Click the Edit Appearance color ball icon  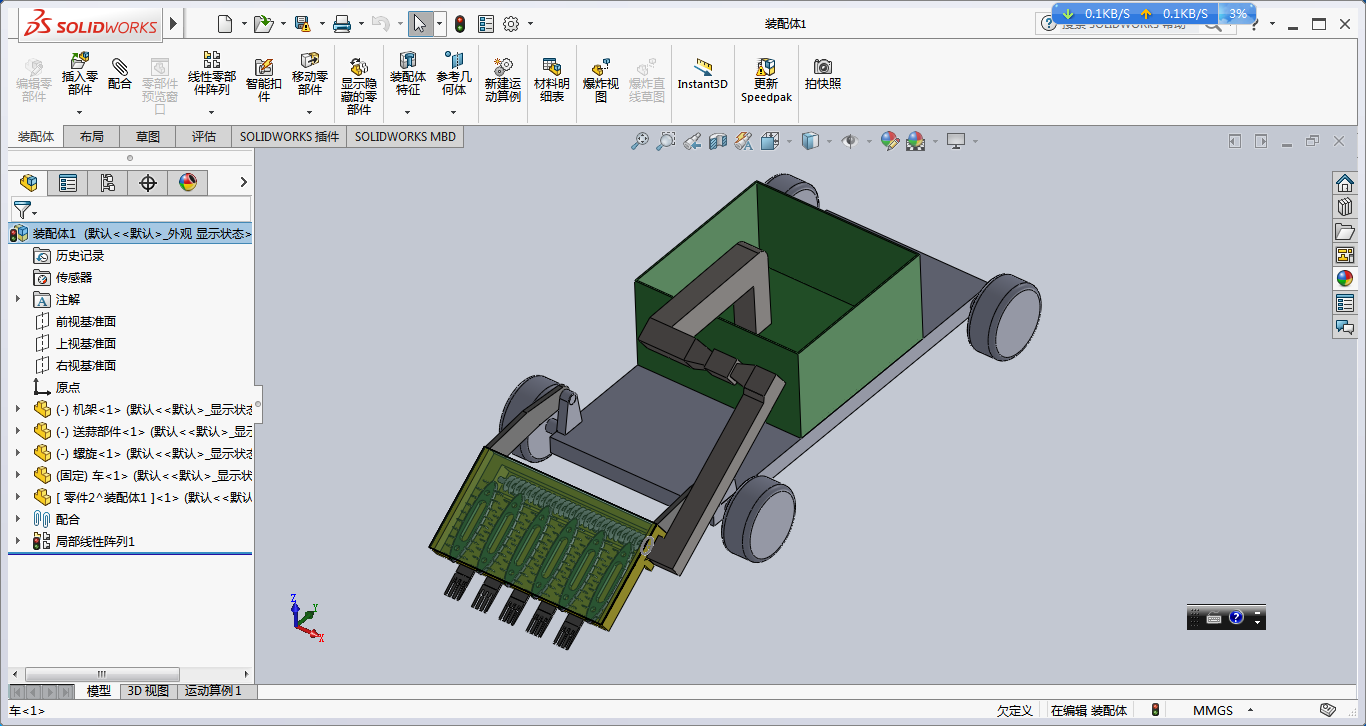pyautogui.click(x=889, y=142)
